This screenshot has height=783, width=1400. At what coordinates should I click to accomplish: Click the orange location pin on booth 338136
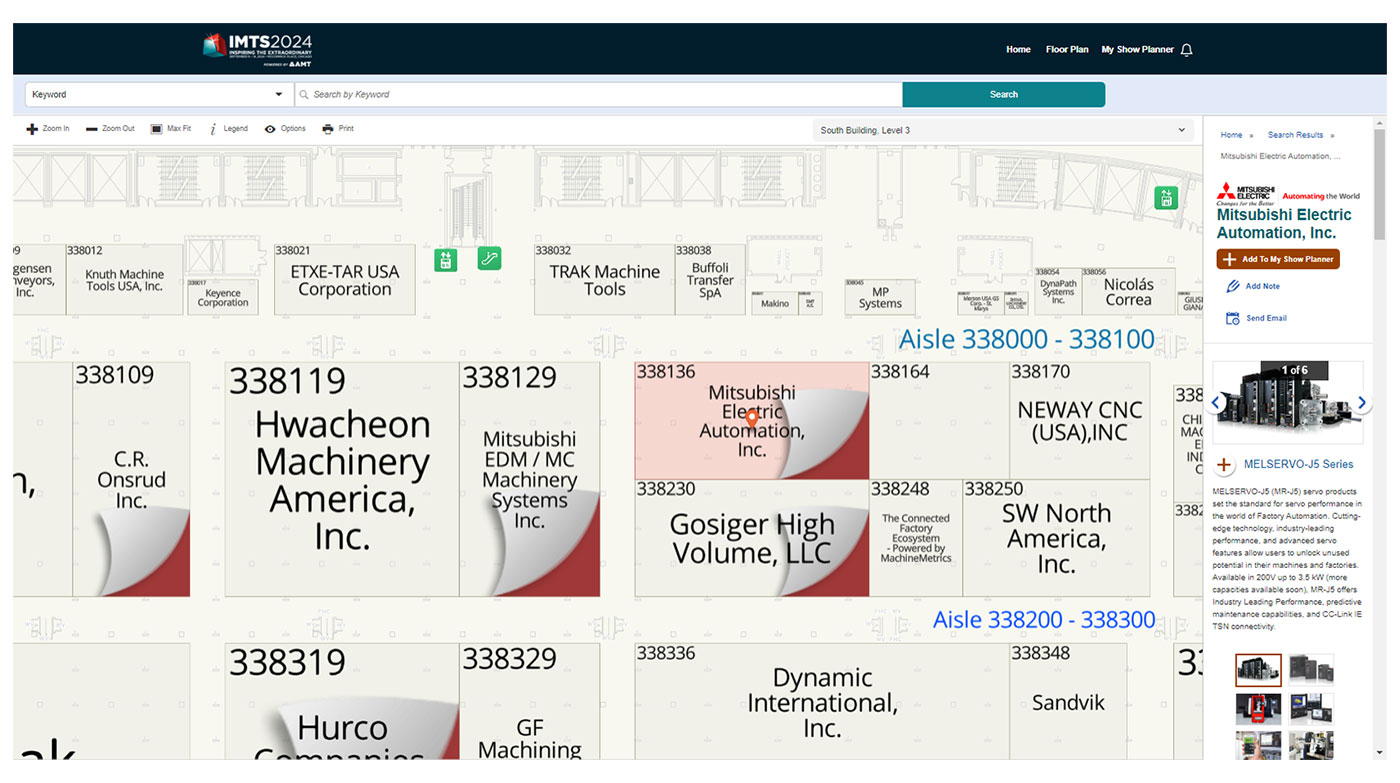tap(753, 419)
